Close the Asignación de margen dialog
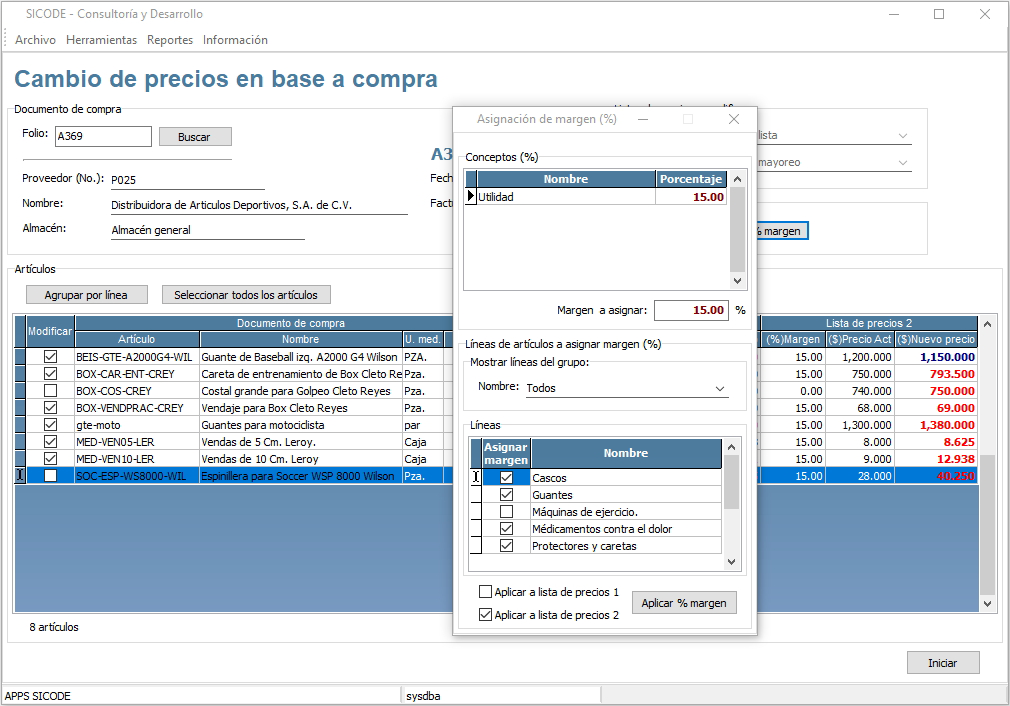 pyautogui.click(x=734, y=119)
